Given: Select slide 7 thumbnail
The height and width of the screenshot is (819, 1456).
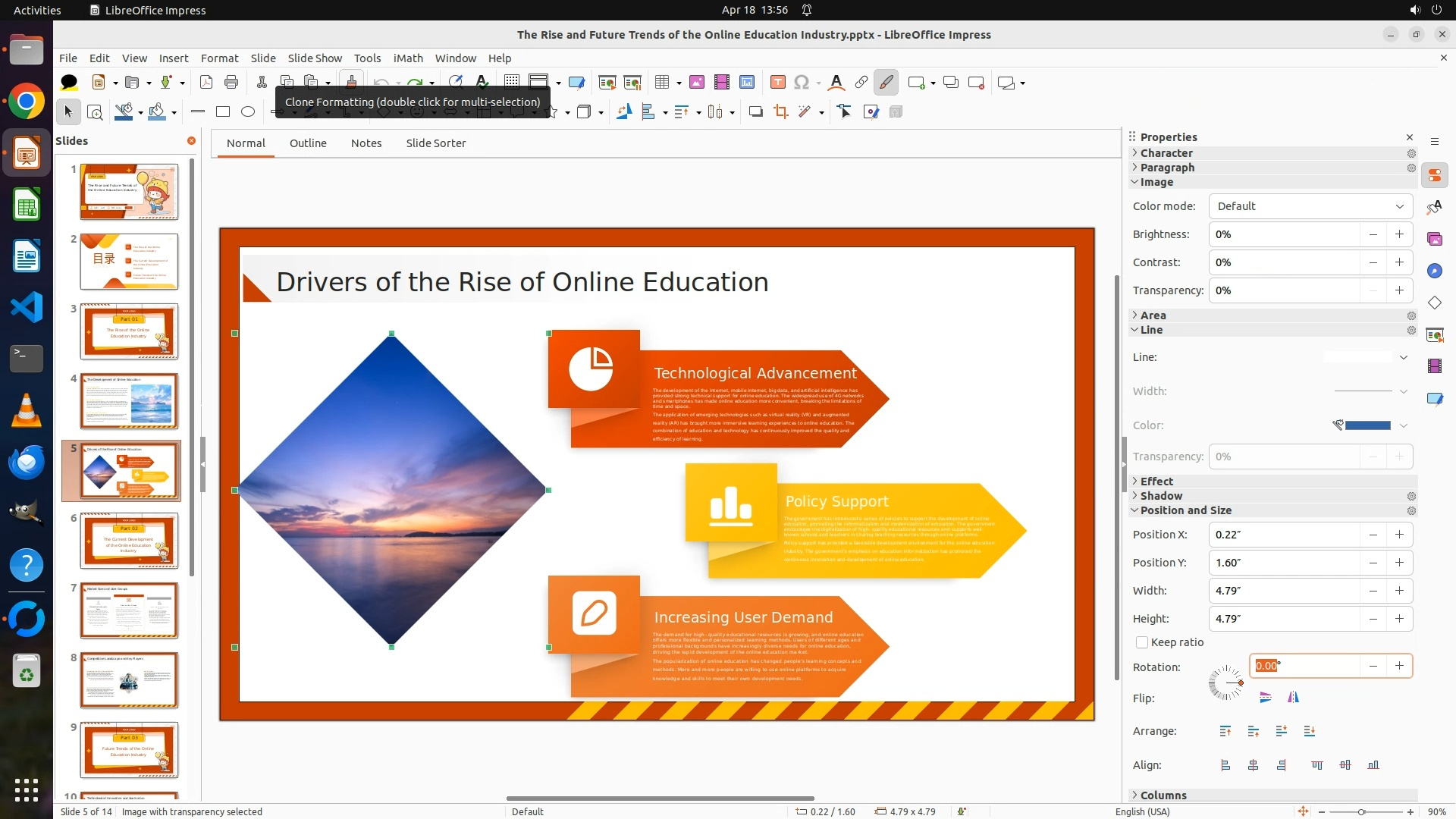Looking at the screenshot, I should tap(129, 610).
